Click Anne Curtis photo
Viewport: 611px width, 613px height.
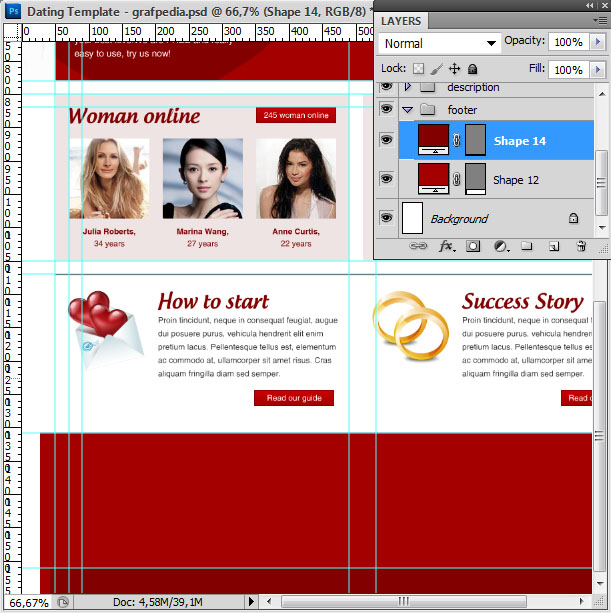pyautogui.click(x=296, y=178)
